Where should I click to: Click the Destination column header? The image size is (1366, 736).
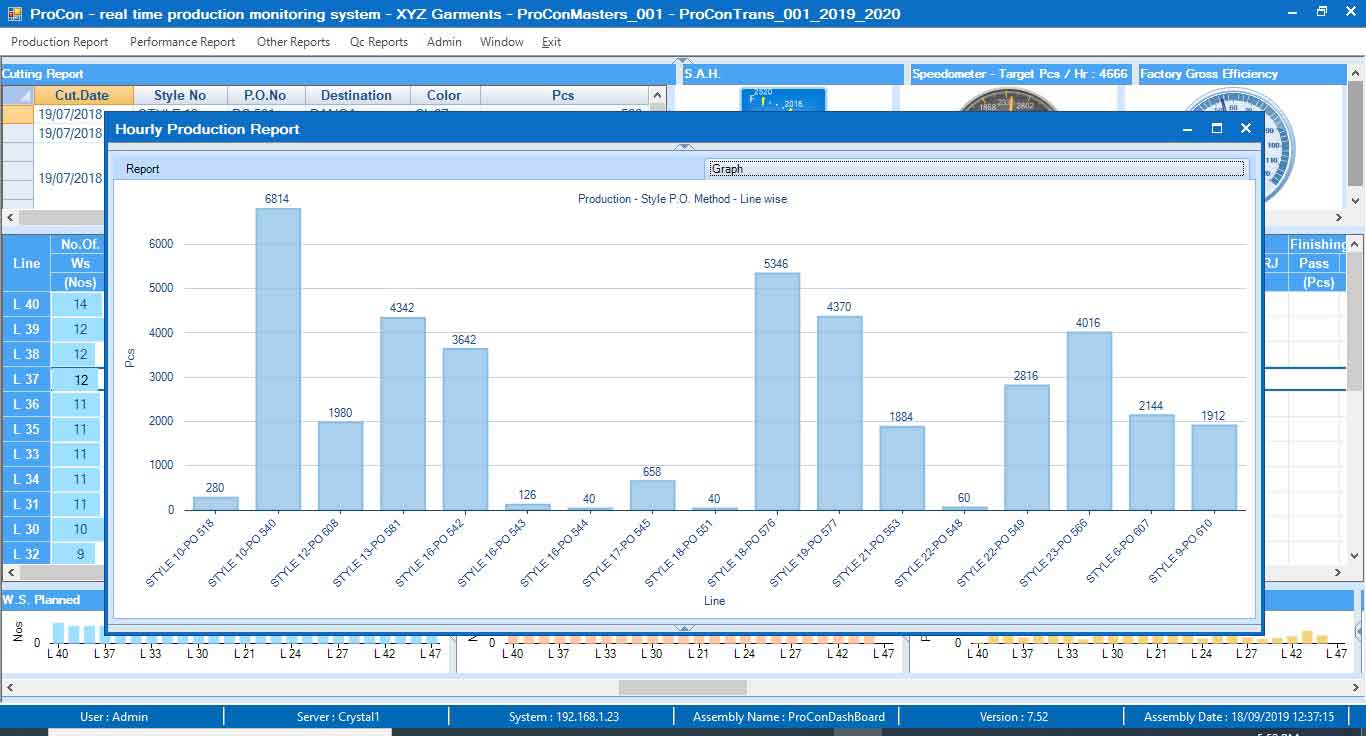[356, 95]
